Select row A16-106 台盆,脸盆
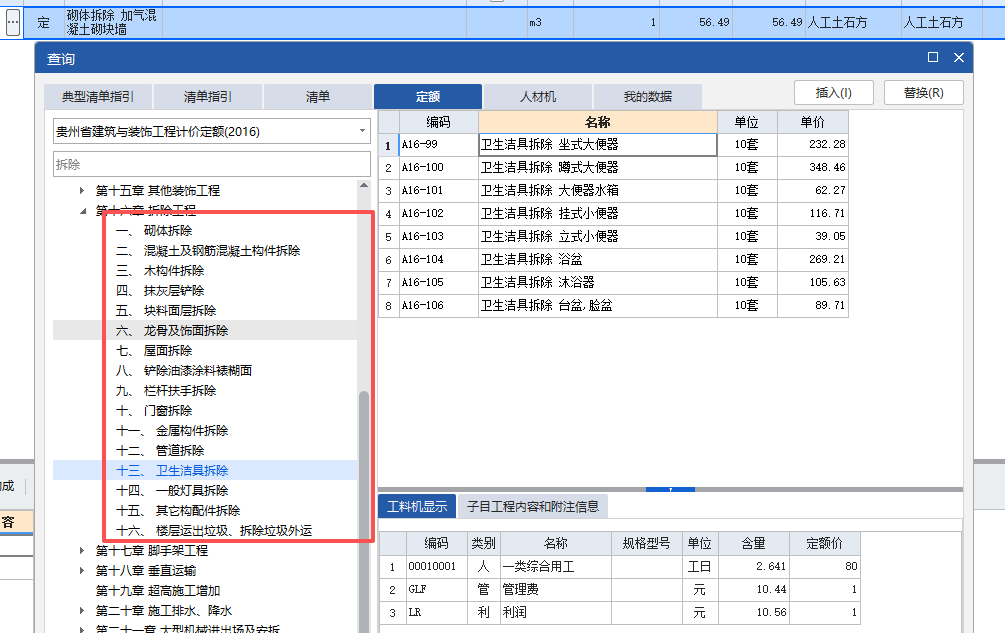The height and width of the screenshot is (633, 1005). [613, 306]
